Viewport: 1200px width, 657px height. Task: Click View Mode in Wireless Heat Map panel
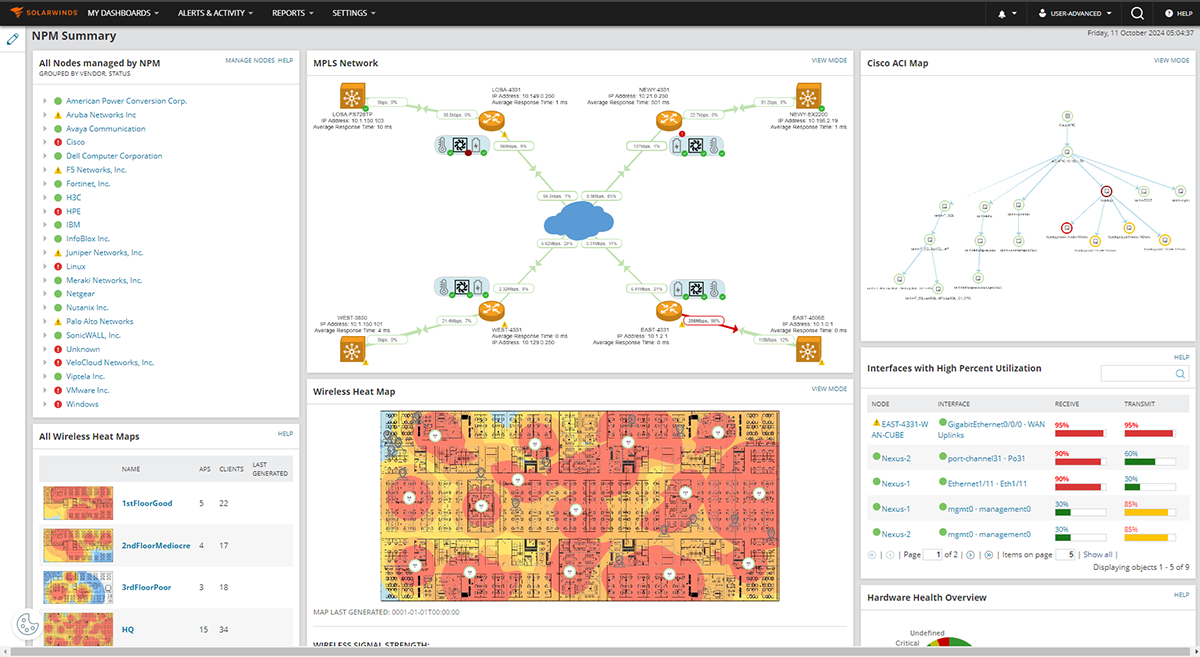[x=829, y=389]
